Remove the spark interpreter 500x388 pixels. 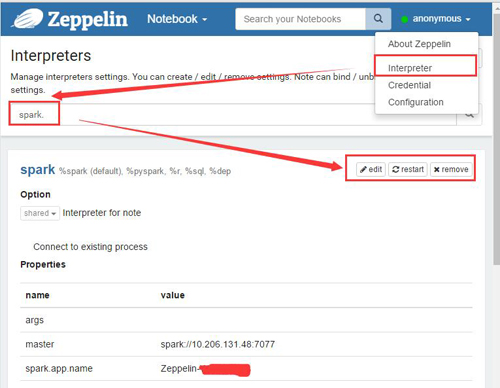click(451, 169)
